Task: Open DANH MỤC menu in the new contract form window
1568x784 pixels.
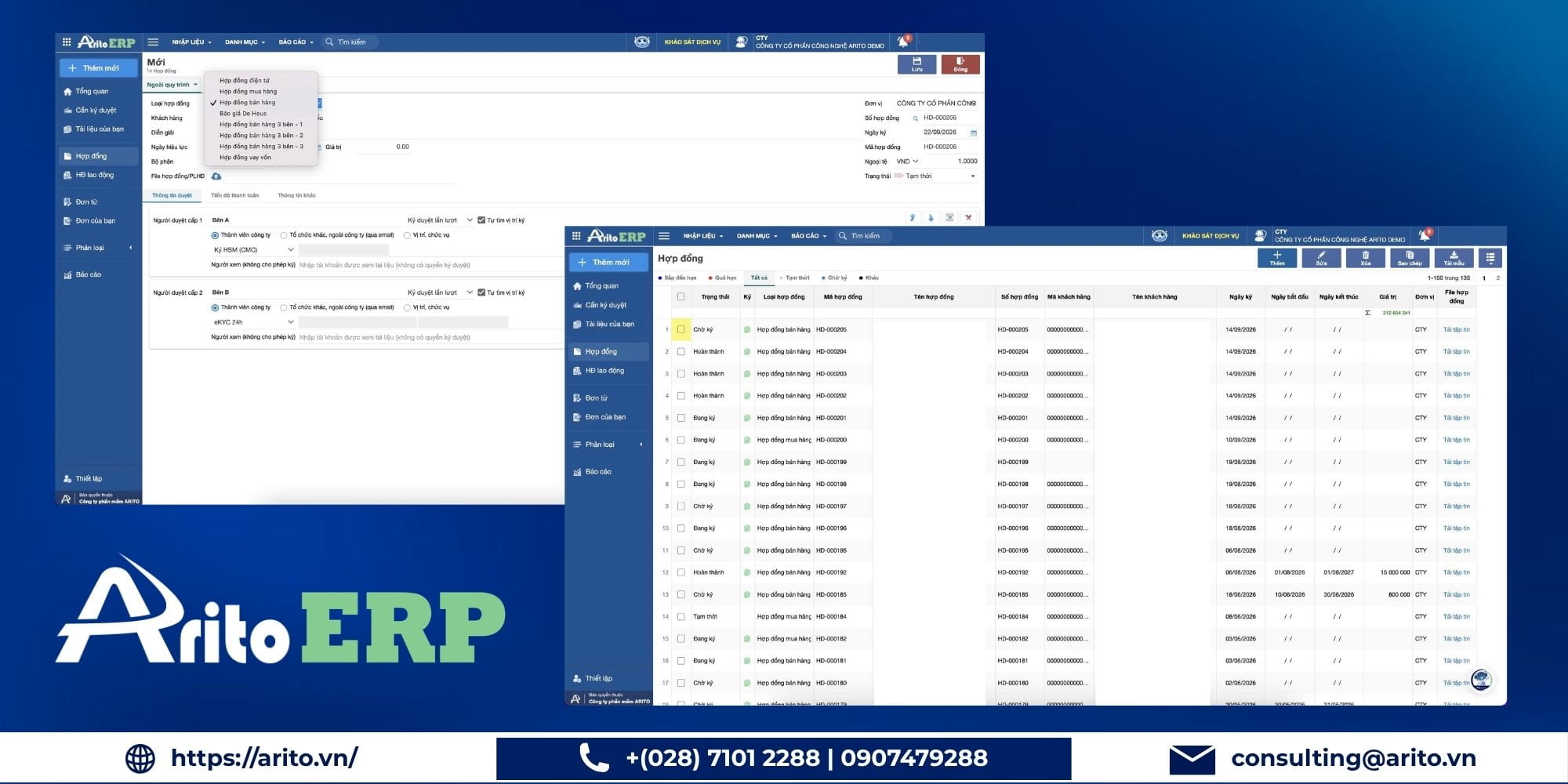Action: click(x=245, y=42)
